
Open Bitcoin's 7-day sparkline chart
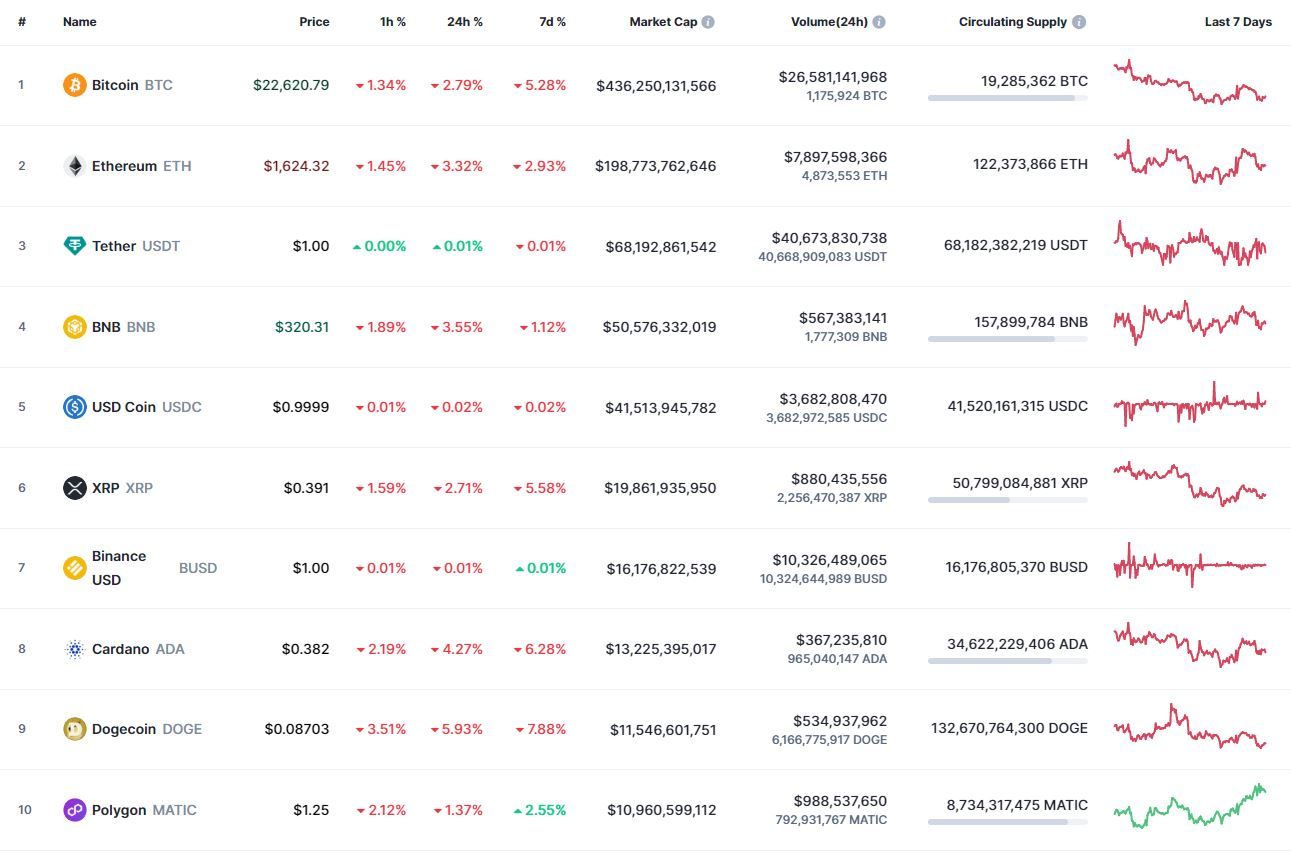[1190, 82]
